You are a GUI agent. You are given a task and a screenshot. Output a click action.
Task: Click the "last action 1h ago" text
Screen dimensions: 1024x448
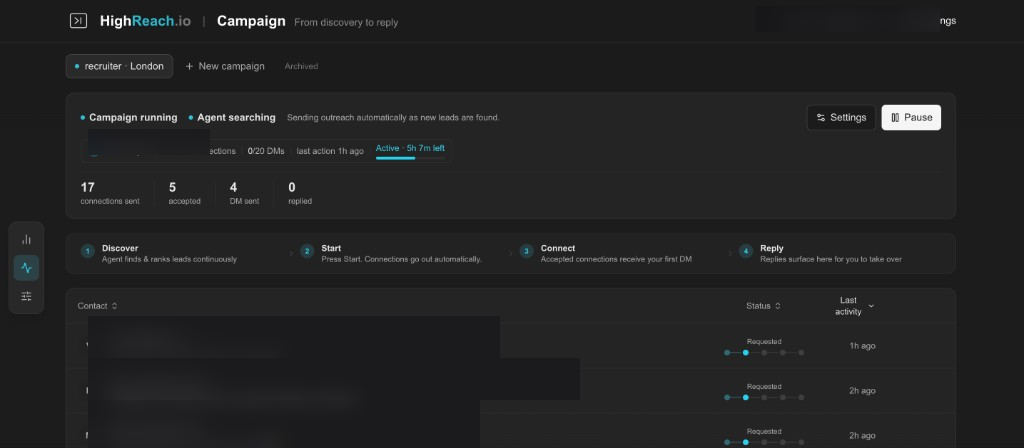point(330,151)
